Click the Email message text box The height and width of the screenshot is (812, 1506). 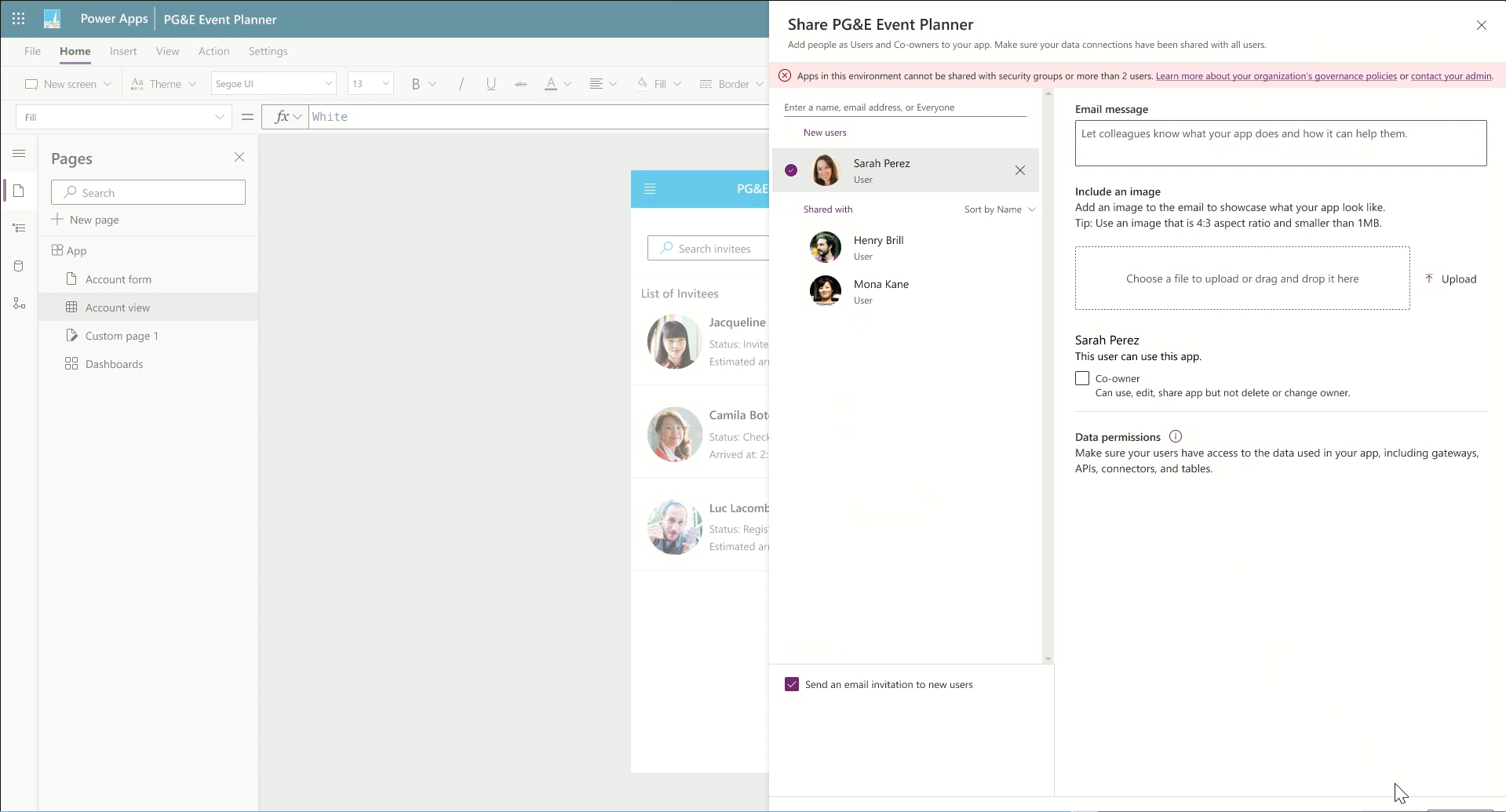coord(1281,143)
